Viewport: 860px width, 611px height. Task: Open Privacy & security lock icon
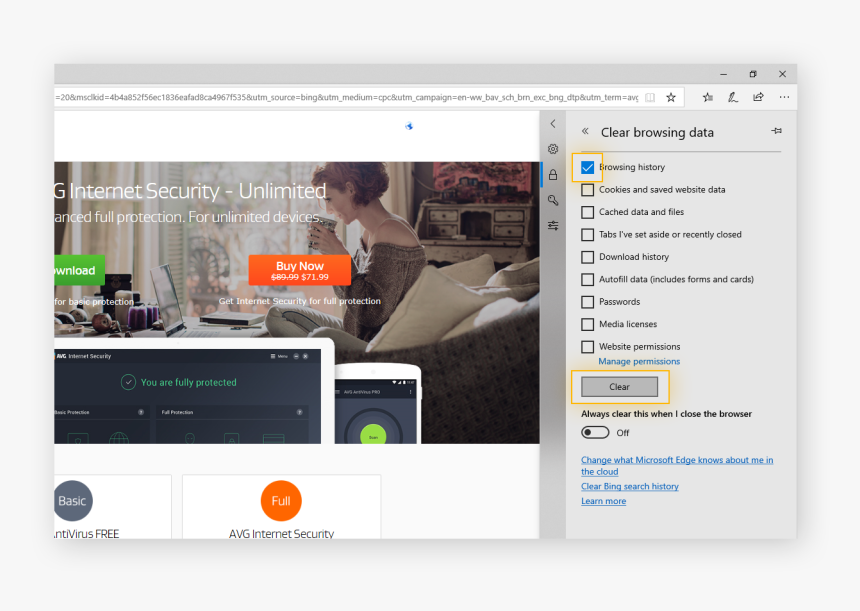pyautogui.click(x=553, y=175)
